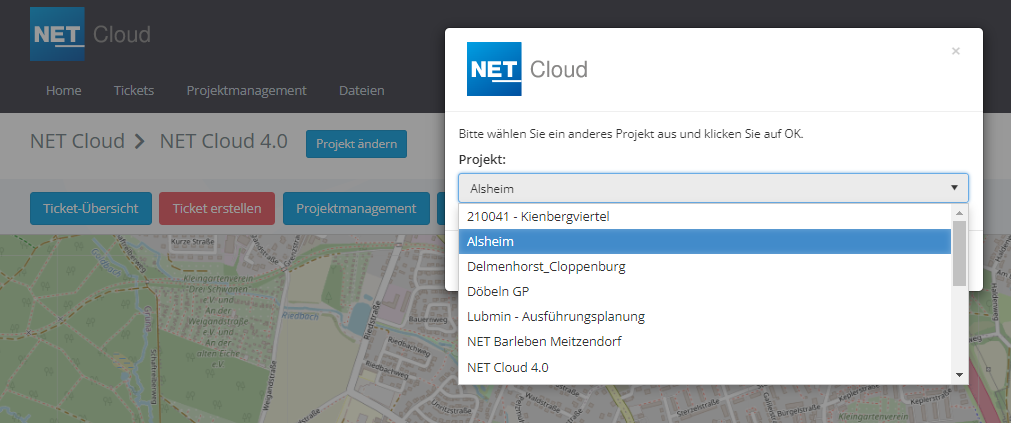This screenshot has height=423, width=1011.
Task: Click the Projekt ändern button
Action: [357, 144]
